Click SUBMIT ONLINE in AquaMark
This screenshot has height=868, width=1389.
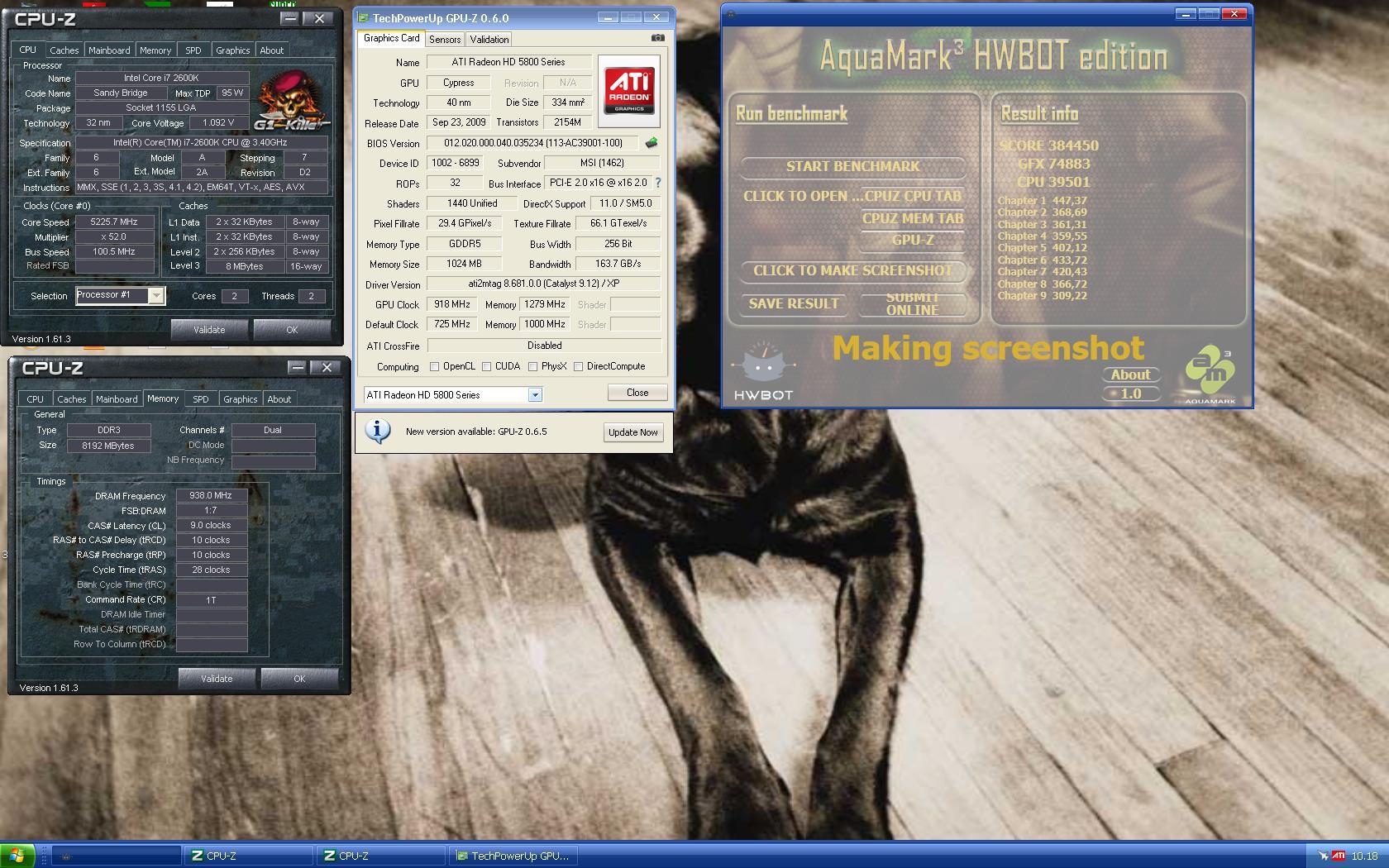coord(912,303)
